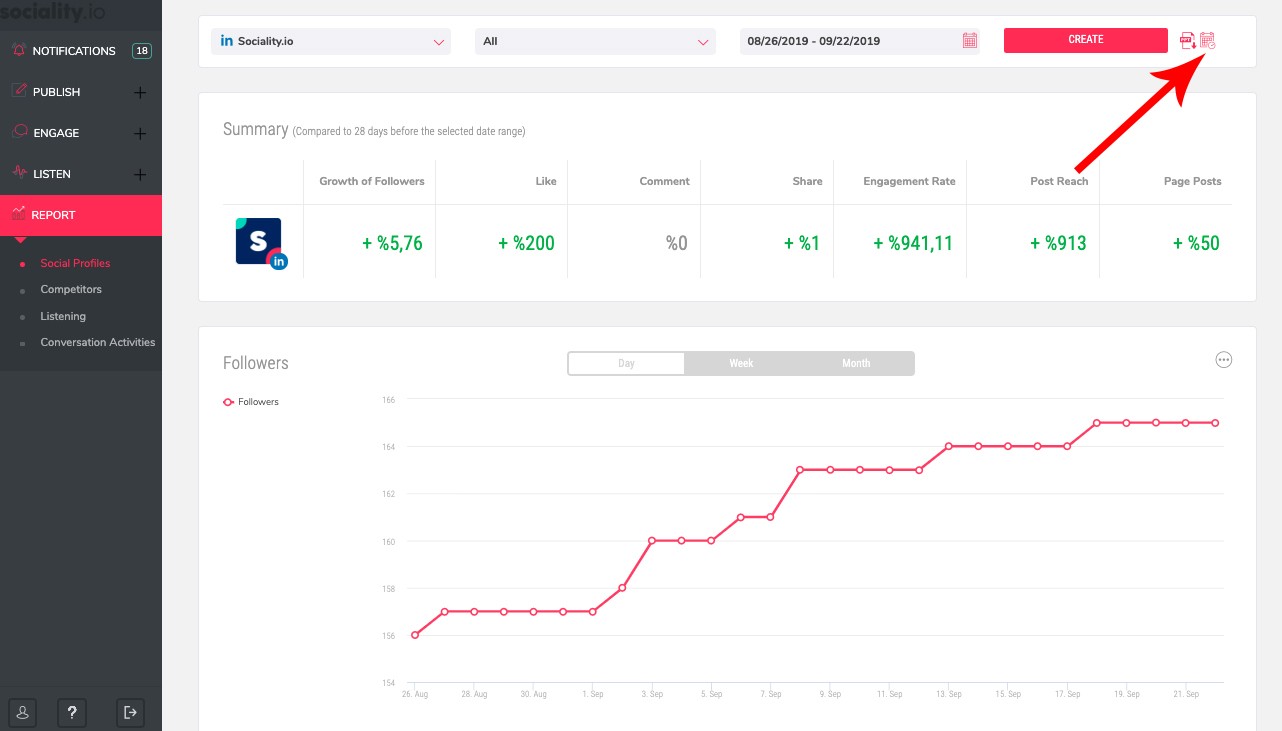Screen dimensions: 1282x731
Task: Open the All filter dropdown
Action: tap(595, 41)
